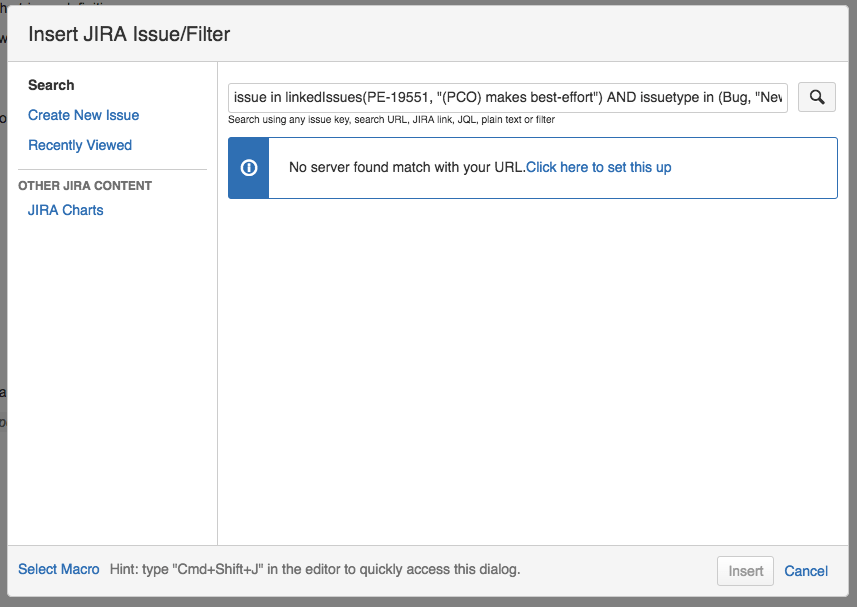The width and height of the screenshot is (857, 607).
Task: Click the 'No server found match' message text
Action: [x=407, y=167]
